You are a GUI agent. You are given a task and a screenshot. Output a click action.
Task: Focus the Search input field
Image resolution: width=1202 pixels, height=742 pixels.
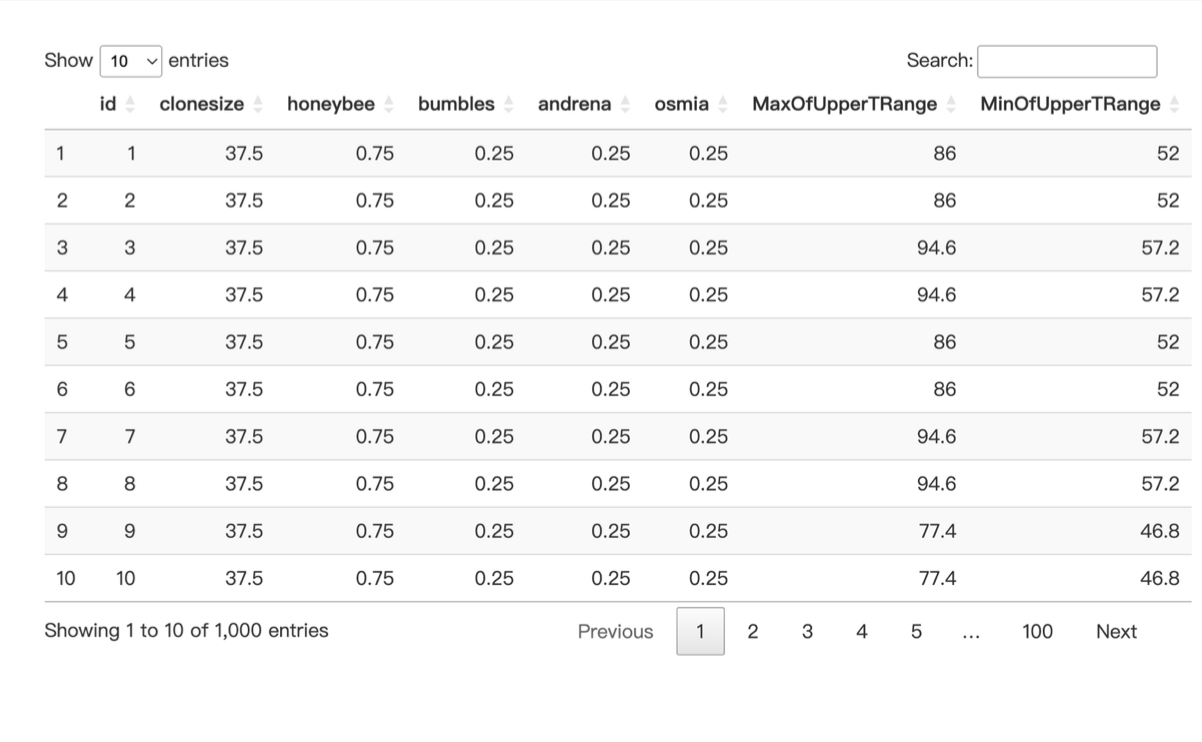coord(1067,61)
